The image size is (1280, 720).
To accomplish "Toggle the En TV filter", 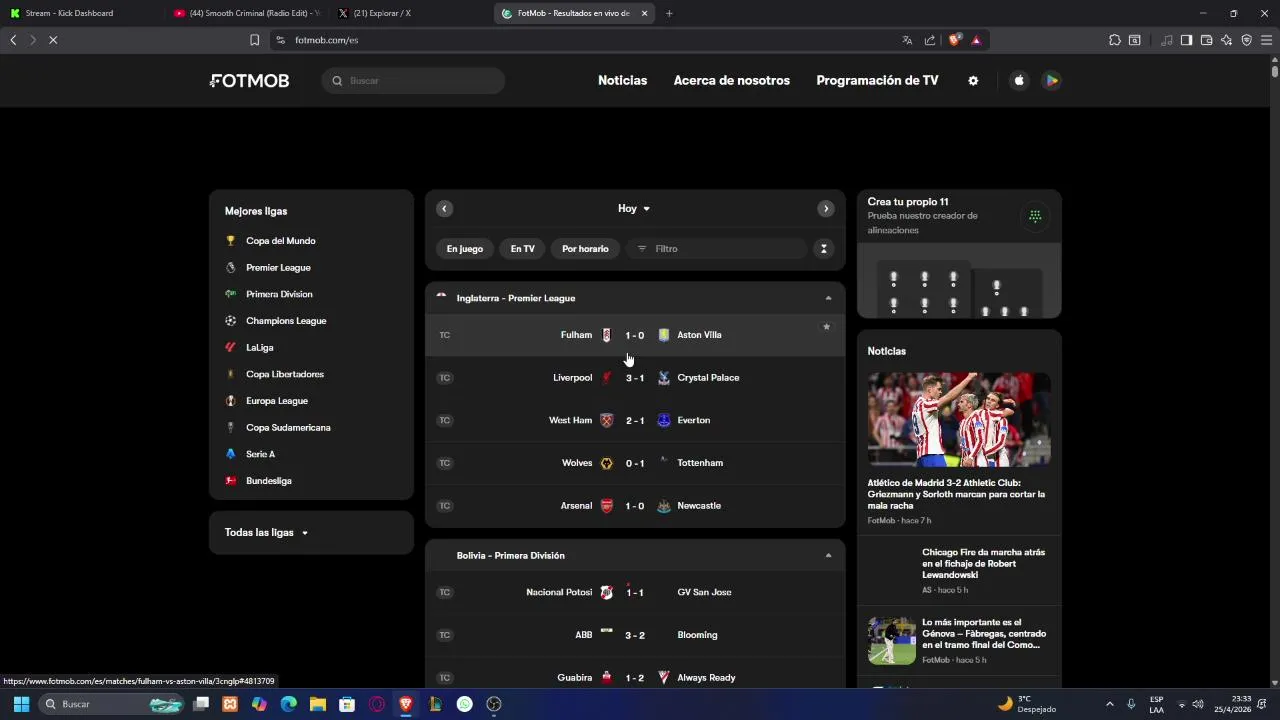I will point(523,249).
